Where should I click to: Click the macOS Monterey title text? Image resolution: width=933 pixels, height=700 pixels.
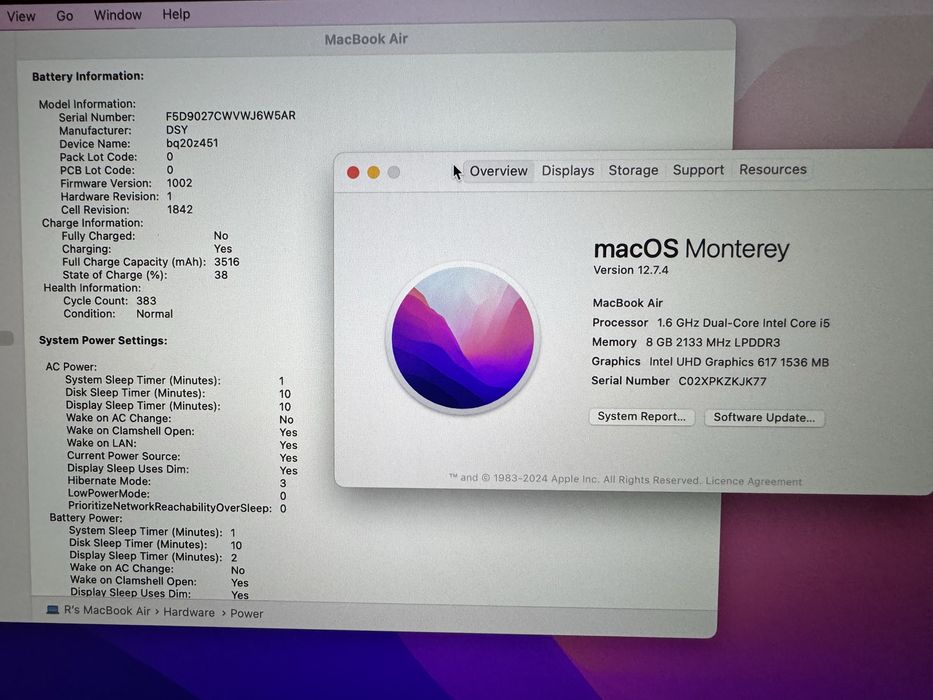tap(691, 249)
